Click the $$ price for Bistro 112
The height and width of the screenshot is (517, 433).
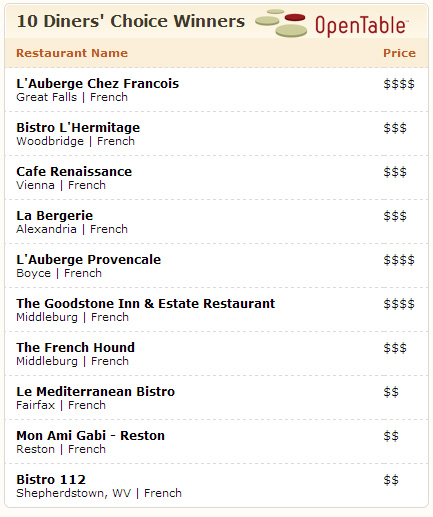[391, 480]
